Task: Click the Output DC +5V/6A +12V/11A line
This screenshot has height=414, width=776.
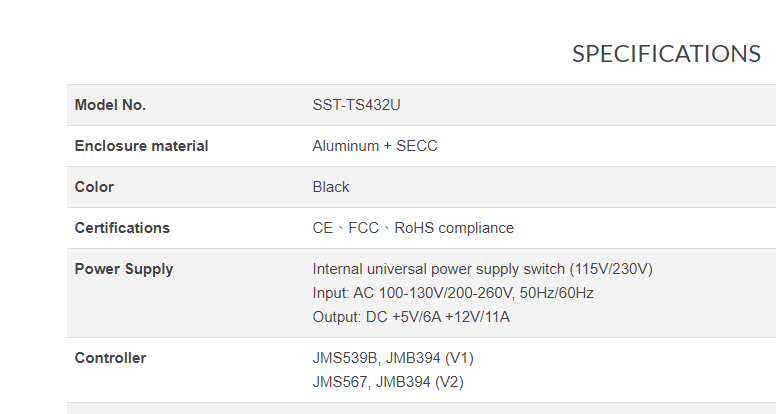Action: 411,317
